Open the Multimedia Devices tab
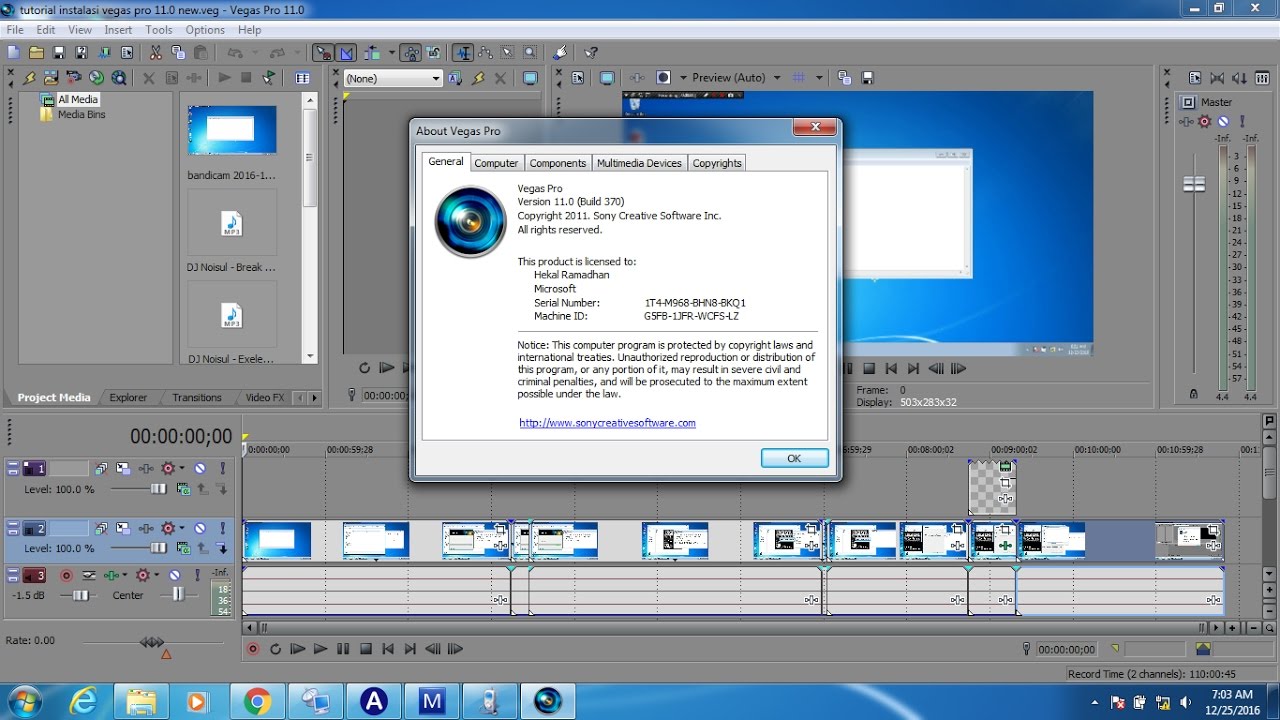Image resolution: width=1280 pixels, height=720 pixels. click(x=639, y=163)
